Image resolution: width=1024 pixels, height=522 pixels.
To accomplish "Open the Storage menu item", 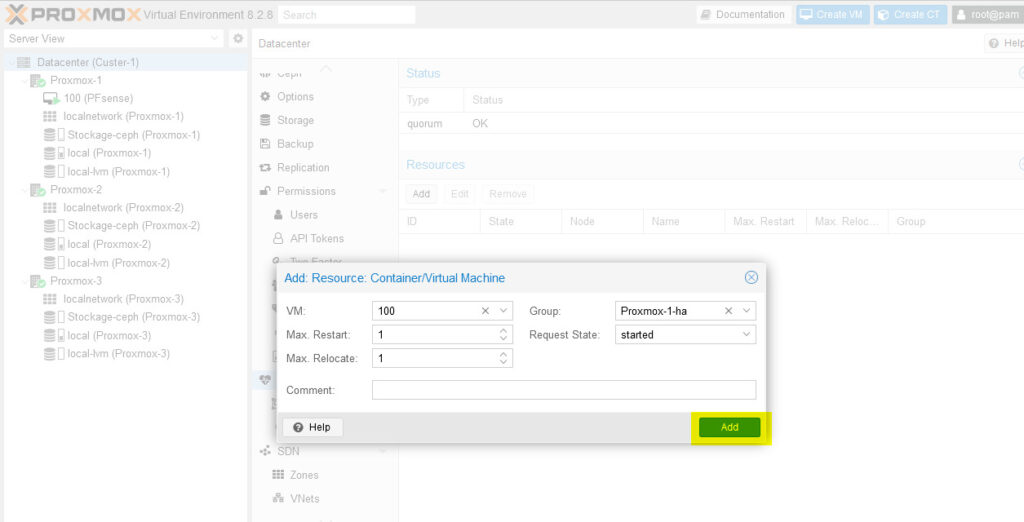I will (295, 120).
